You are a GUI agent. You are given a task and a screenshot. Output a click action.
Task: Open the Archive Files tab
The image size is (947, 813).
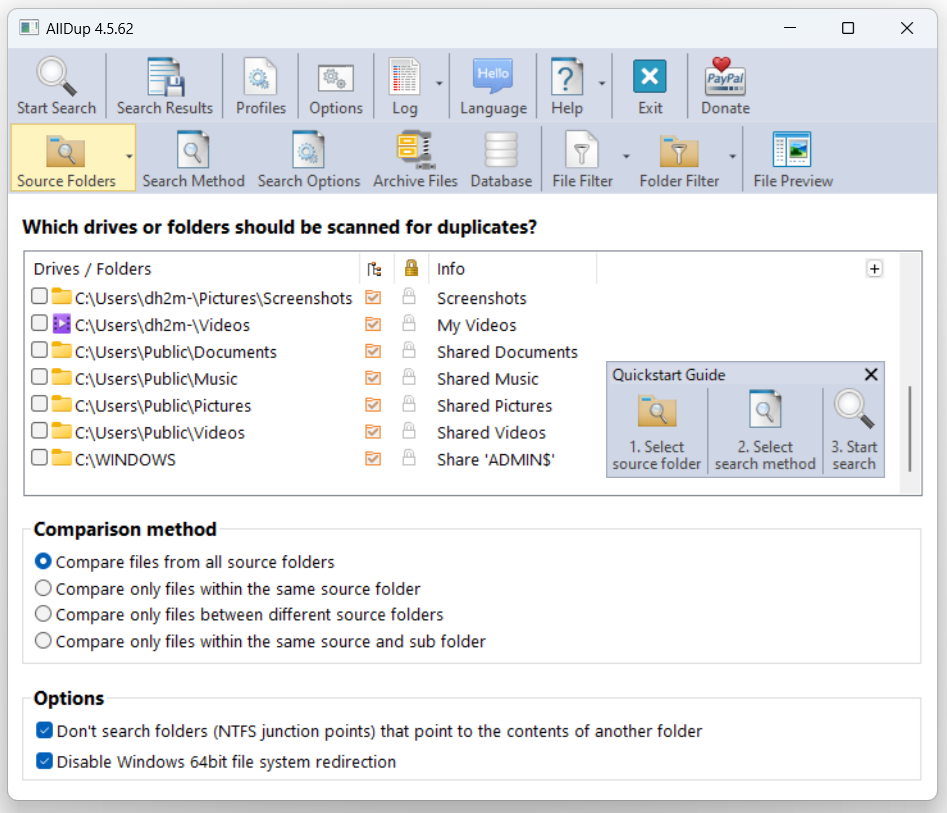415,158
